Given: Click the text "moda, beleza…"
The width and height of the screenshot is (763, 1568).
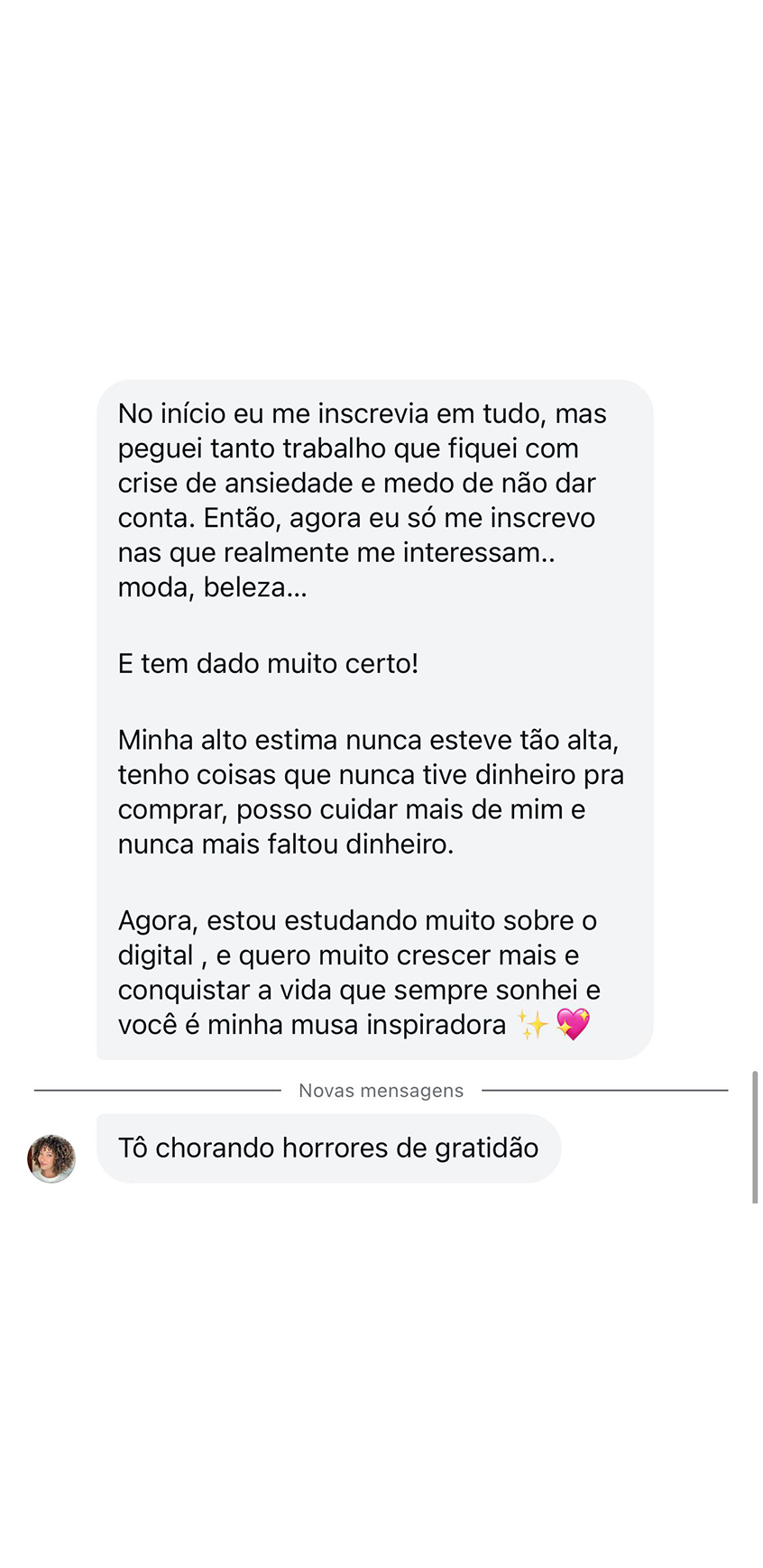Looking at the screenshot, I should [212, 587].
